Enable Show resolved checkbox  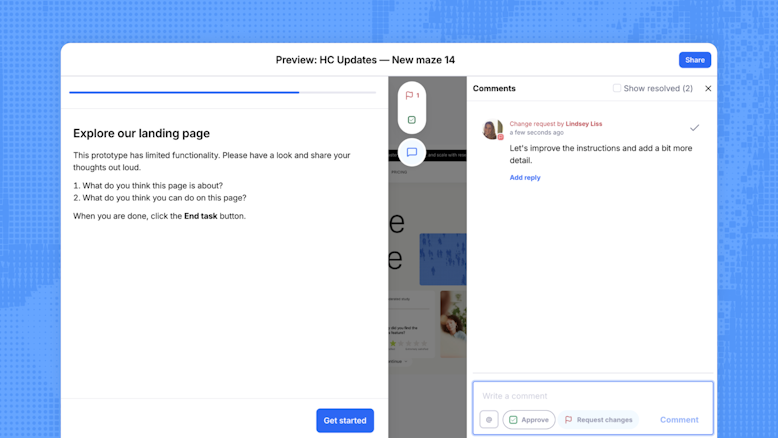point(617,88)
